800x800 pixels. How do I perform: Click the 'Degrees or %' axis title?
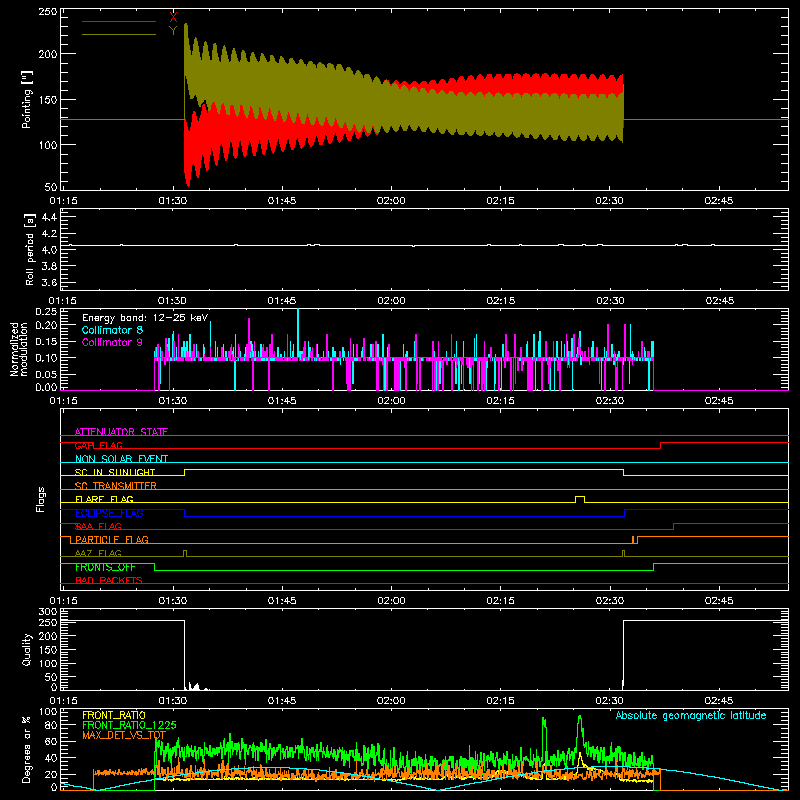27,749
